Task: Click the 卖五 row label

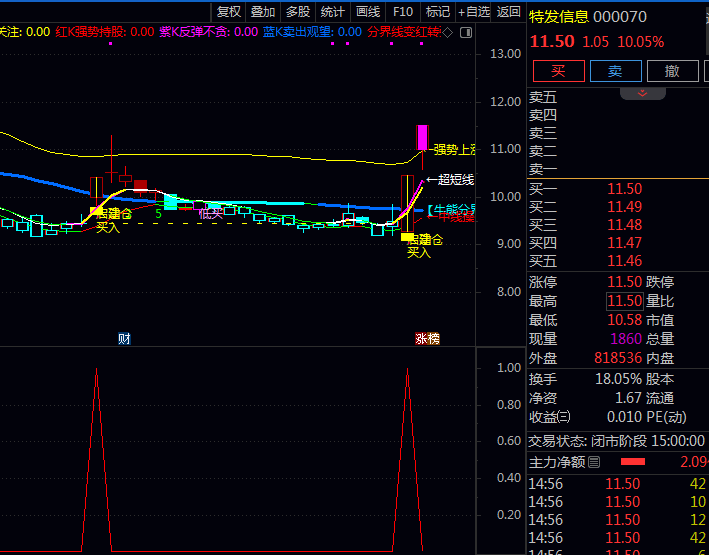Action: coord(543,97)
